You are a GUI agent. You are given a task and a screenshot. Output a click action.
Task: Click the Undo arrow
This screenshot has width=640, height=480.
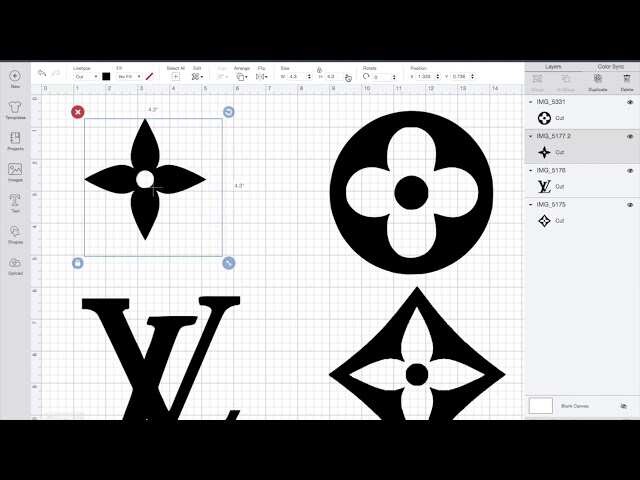click(42, 73)
